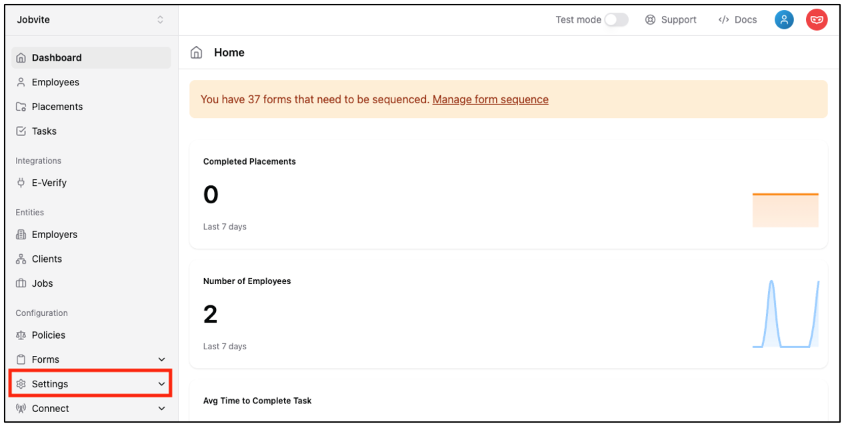Click the Jobs briefcase icon
Image resolution: width=845 pixels, height=425 pixels.
(x=21, y=283)
